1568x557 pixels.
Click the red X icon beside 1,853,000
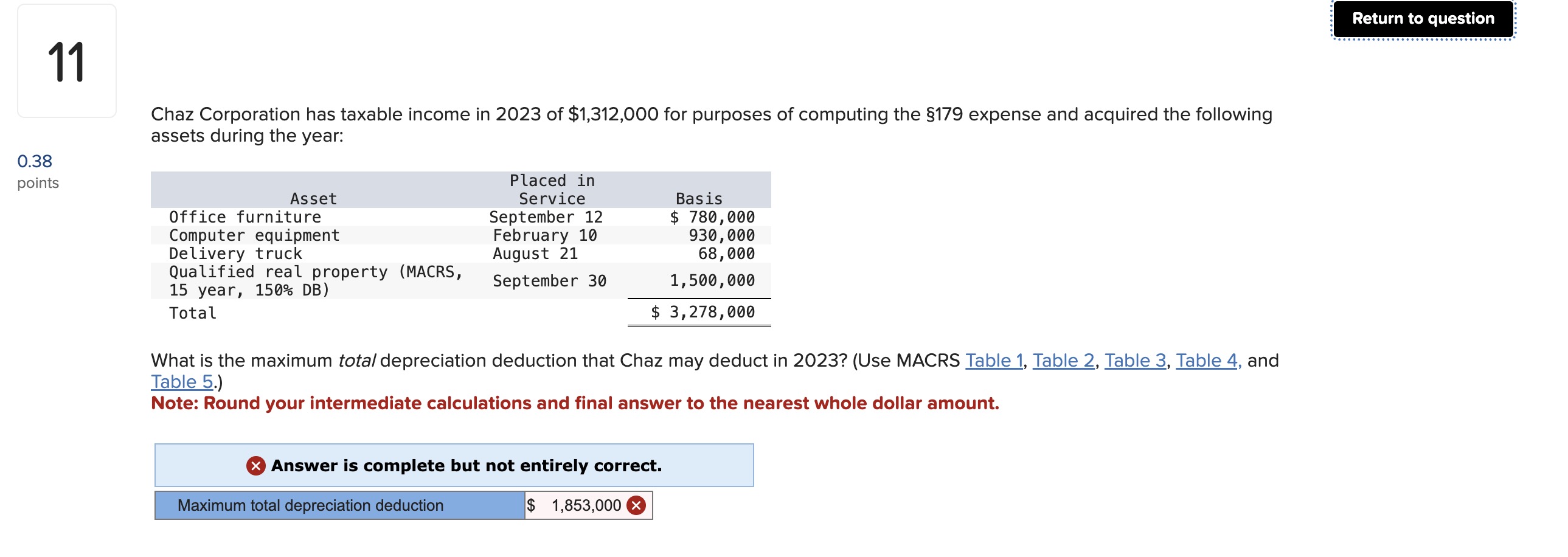point(636,505)
